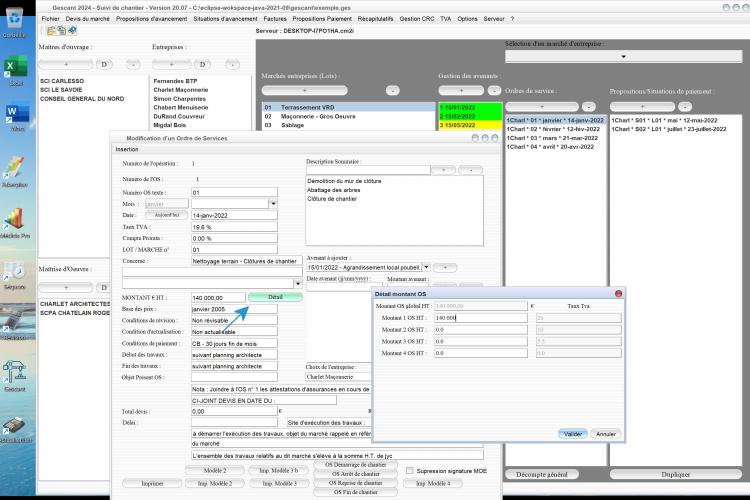Open the Serveur menu

tap(494, 19)
